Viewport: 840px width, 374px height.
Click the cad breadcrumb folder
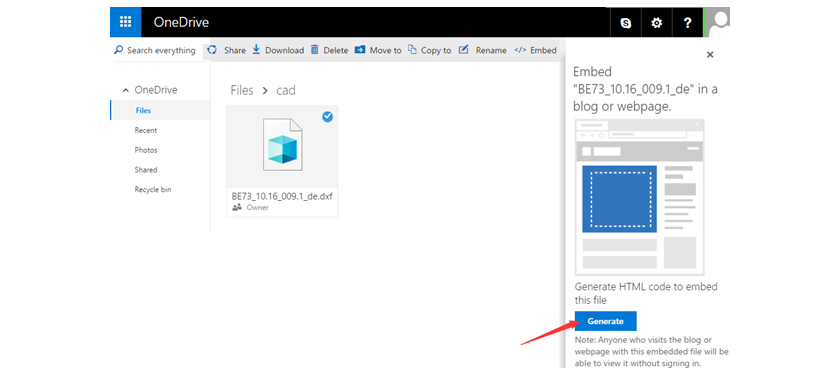pyautogui.click(x=286, y=91)
